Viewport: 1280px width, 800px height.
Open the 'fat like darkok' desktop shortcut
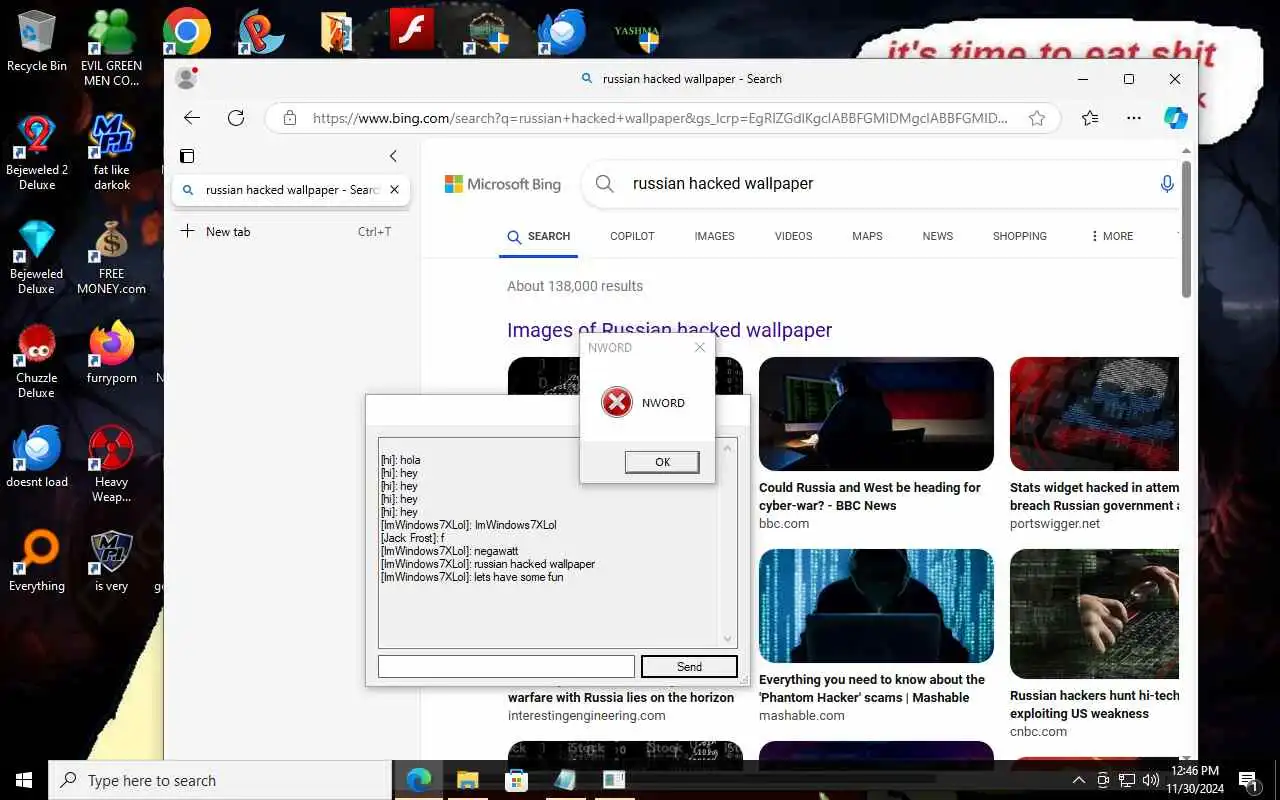point(112,152)
